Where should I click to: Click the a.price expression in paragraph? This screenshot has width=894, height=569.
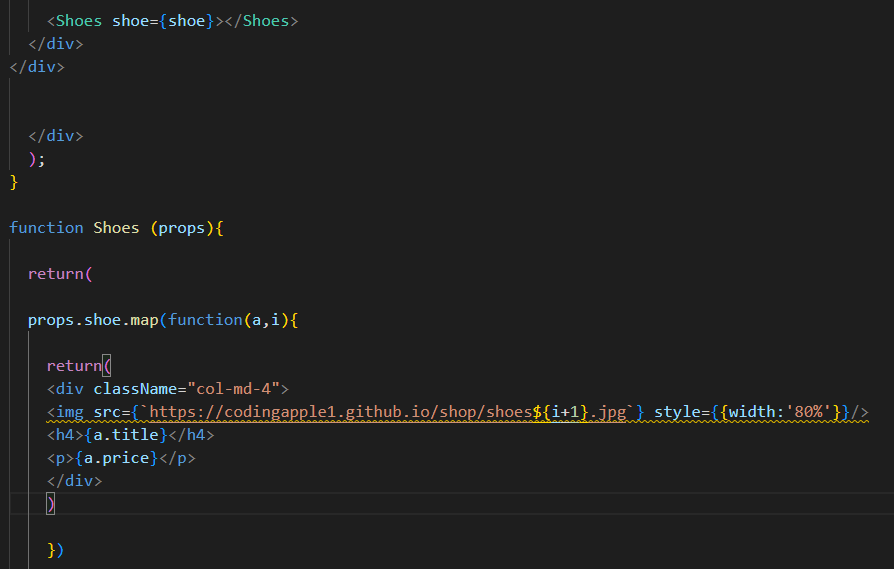tap(116, 458)
